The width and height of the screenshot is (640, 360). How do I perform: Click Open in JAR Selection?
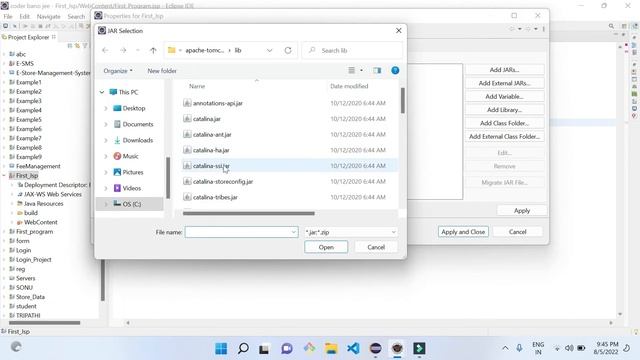(326, 247)
